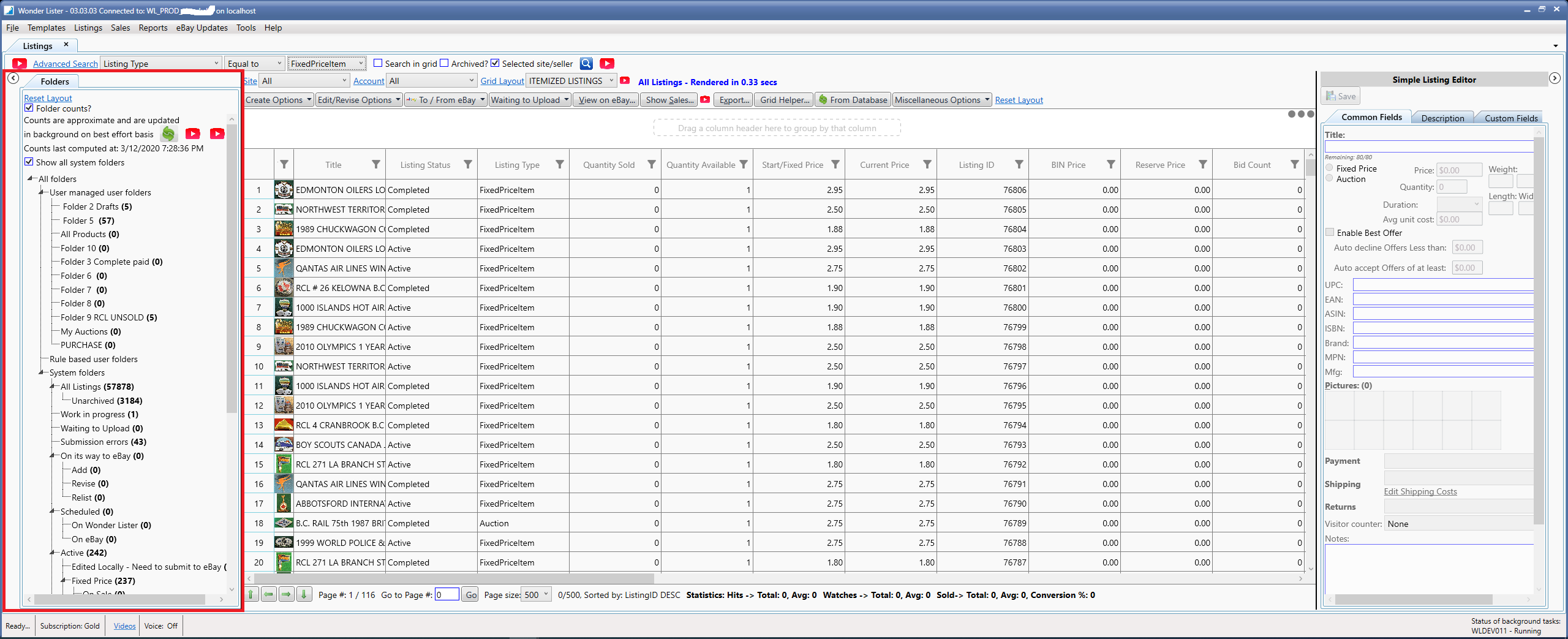Open the Tools menu

point(246,28)
